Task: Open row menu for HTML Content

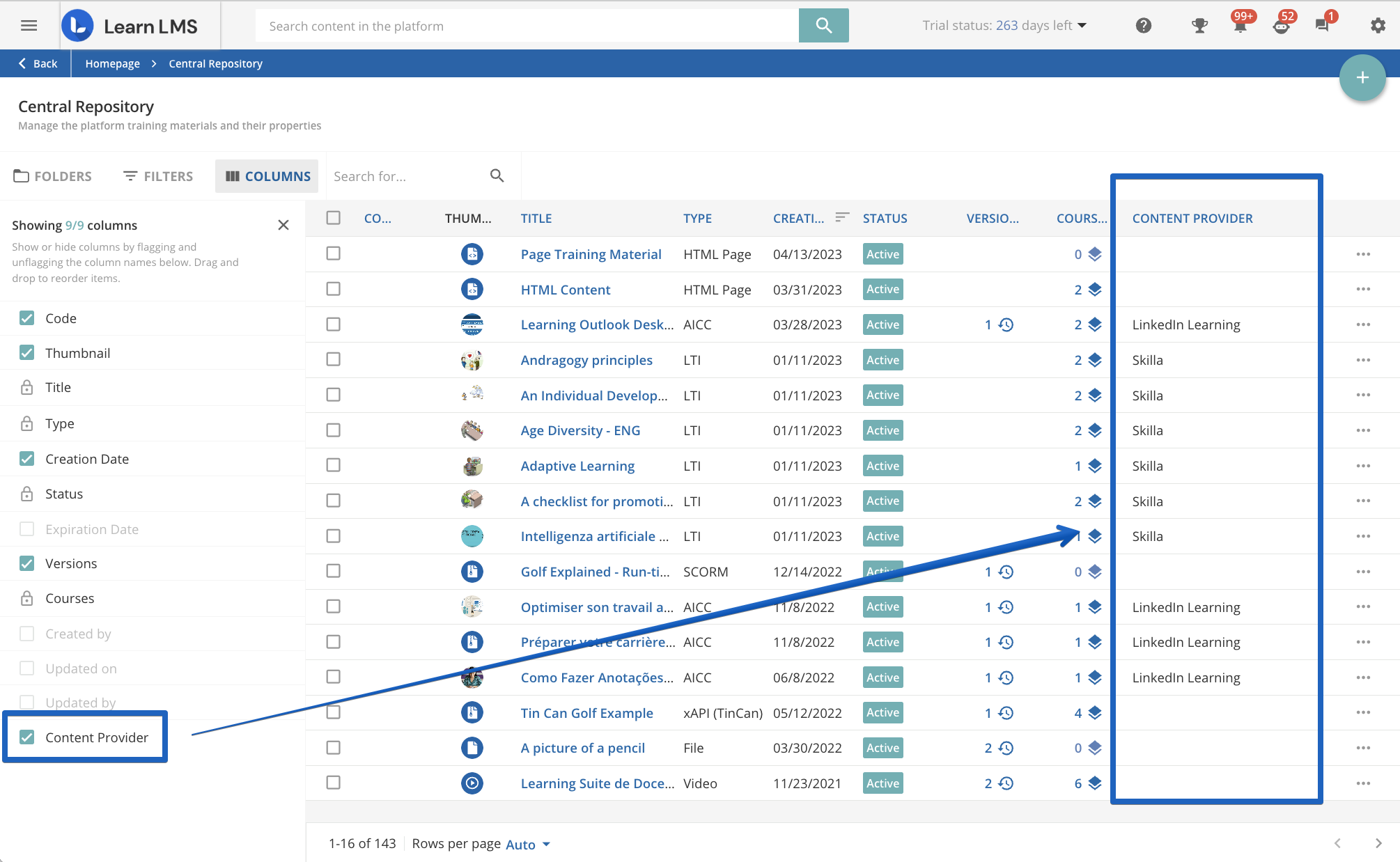Action: (1363, 289)
